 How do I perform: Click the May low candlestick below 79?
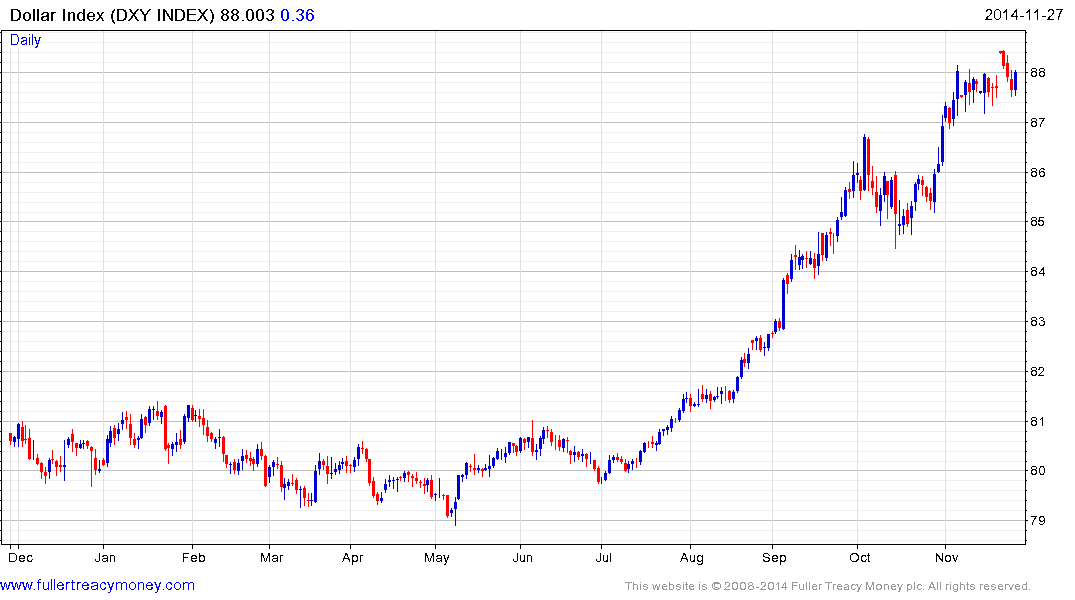tap(455, 512)
